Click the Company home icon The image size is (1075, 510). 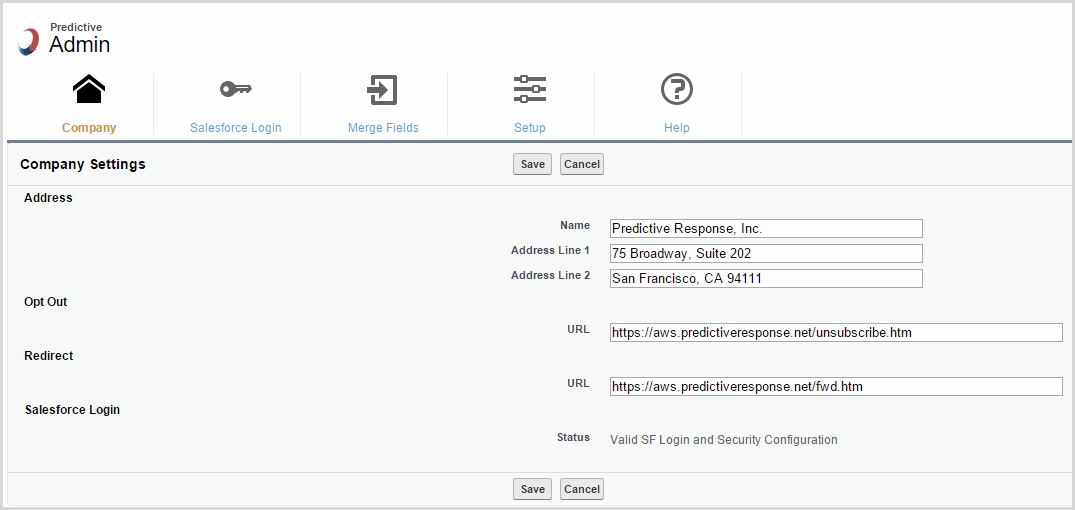click(x=89, y=90)
